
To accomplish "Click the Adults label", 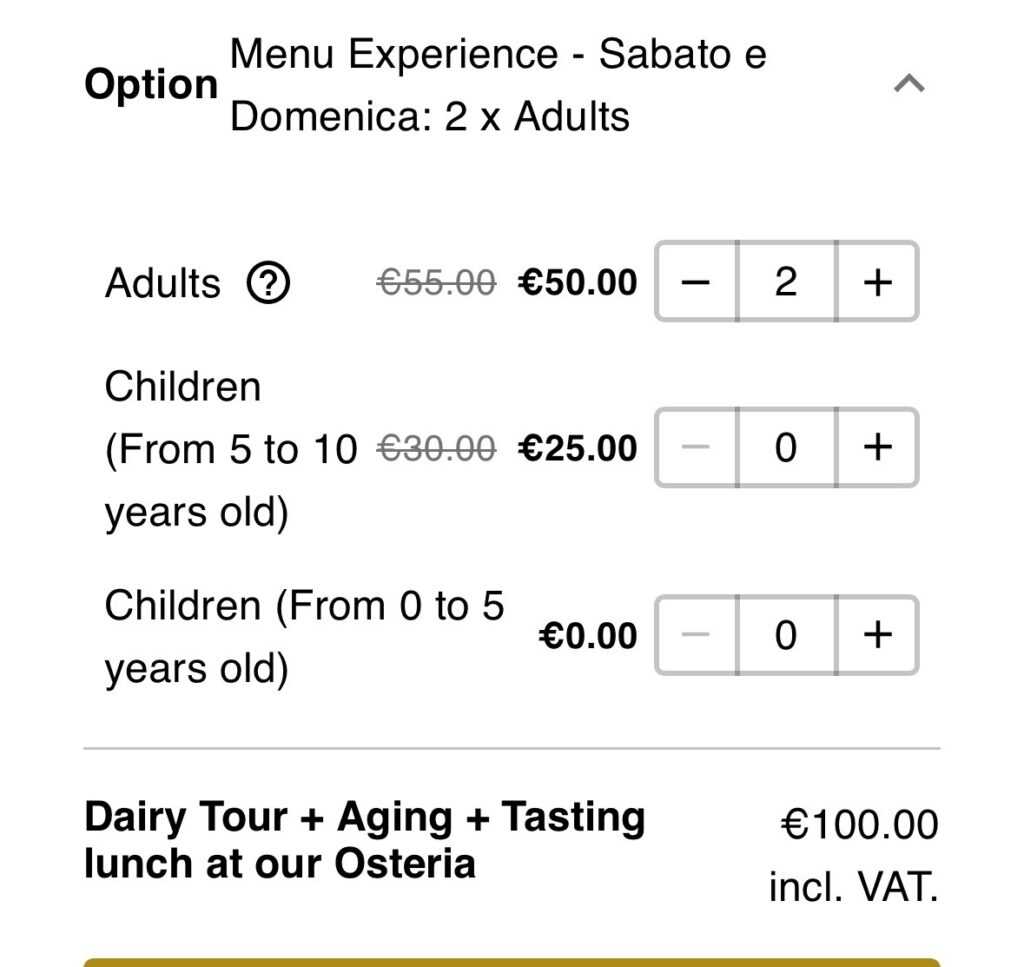I will pyautogui.click(x=163, y=283).
